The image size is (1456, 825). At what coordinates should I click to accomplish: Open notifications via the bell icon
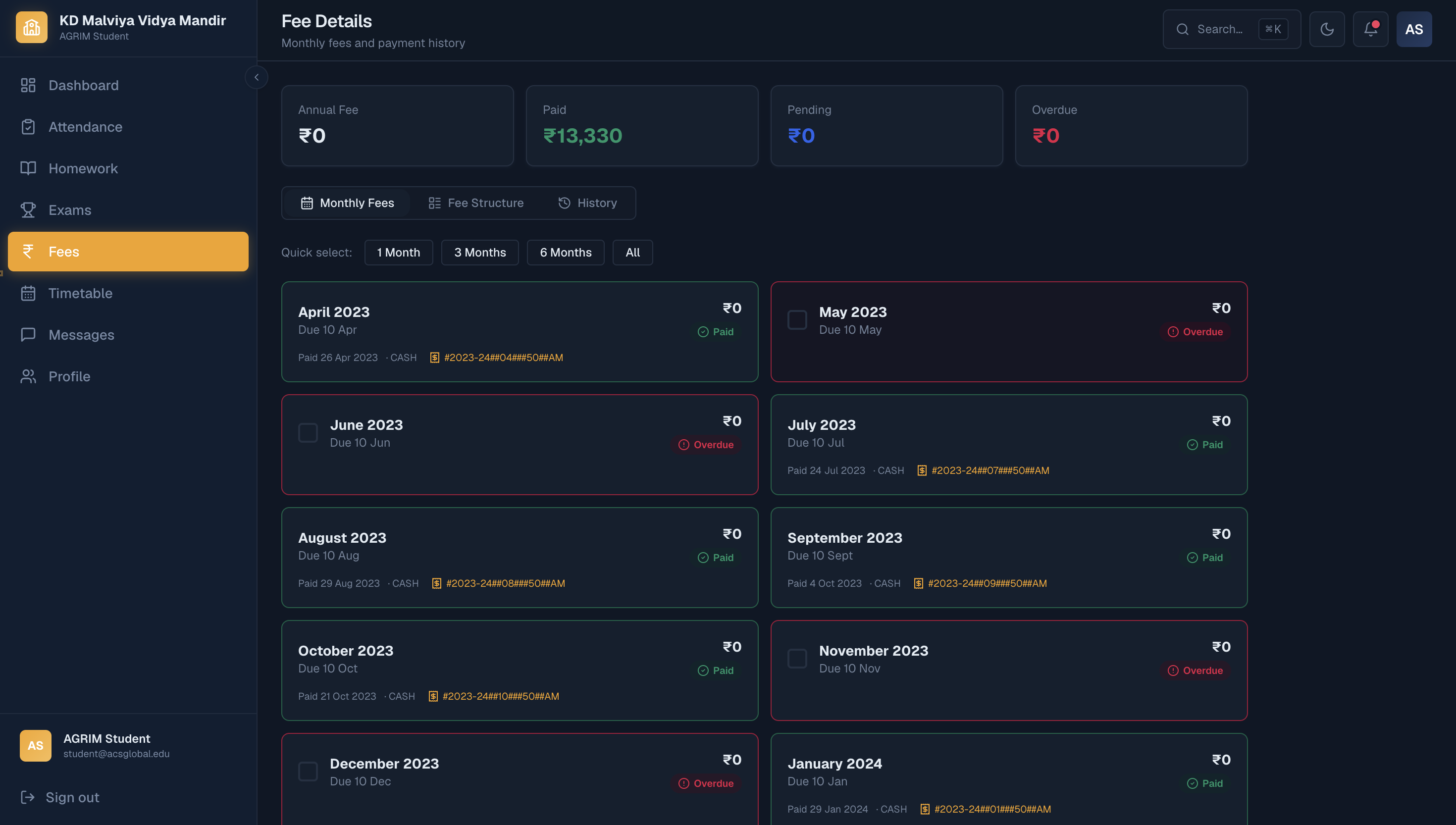click(1370, 29)
